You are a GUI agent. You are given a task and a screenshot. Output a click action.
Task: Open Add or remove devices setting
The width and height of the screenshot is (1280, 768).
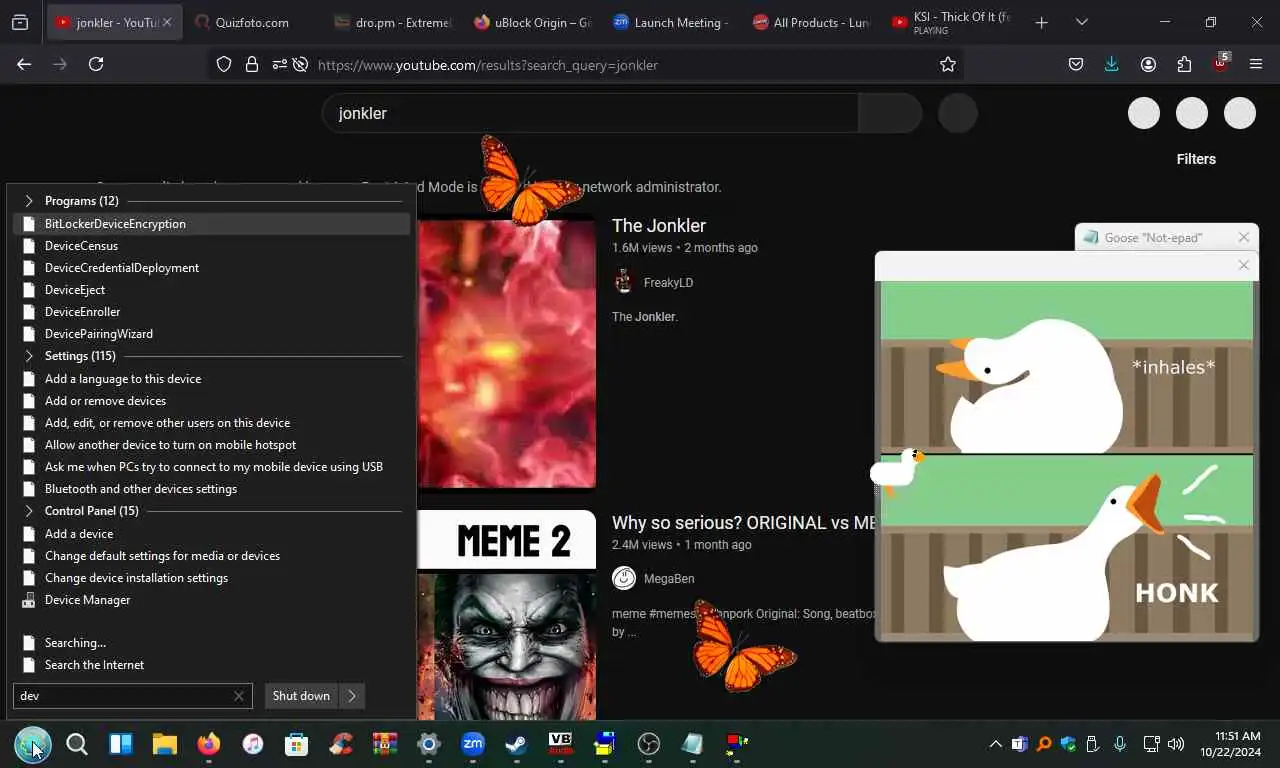click(x=212, y=401)
